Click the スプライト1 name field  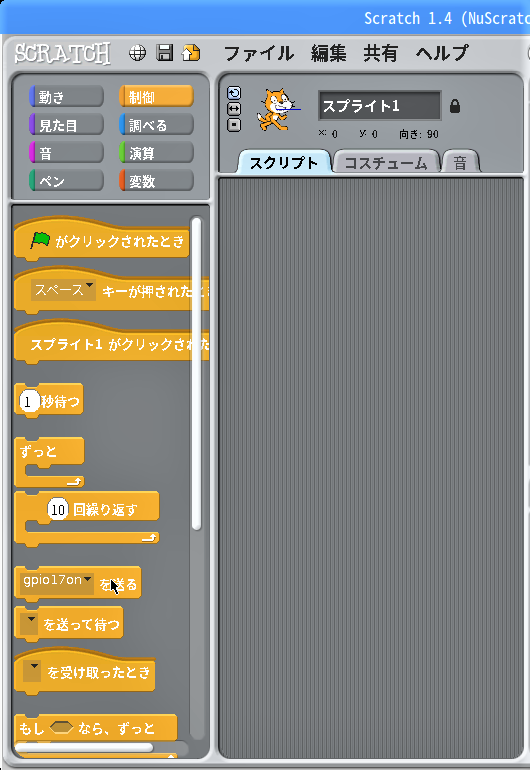pyautogui.click(x=379, y=106)
